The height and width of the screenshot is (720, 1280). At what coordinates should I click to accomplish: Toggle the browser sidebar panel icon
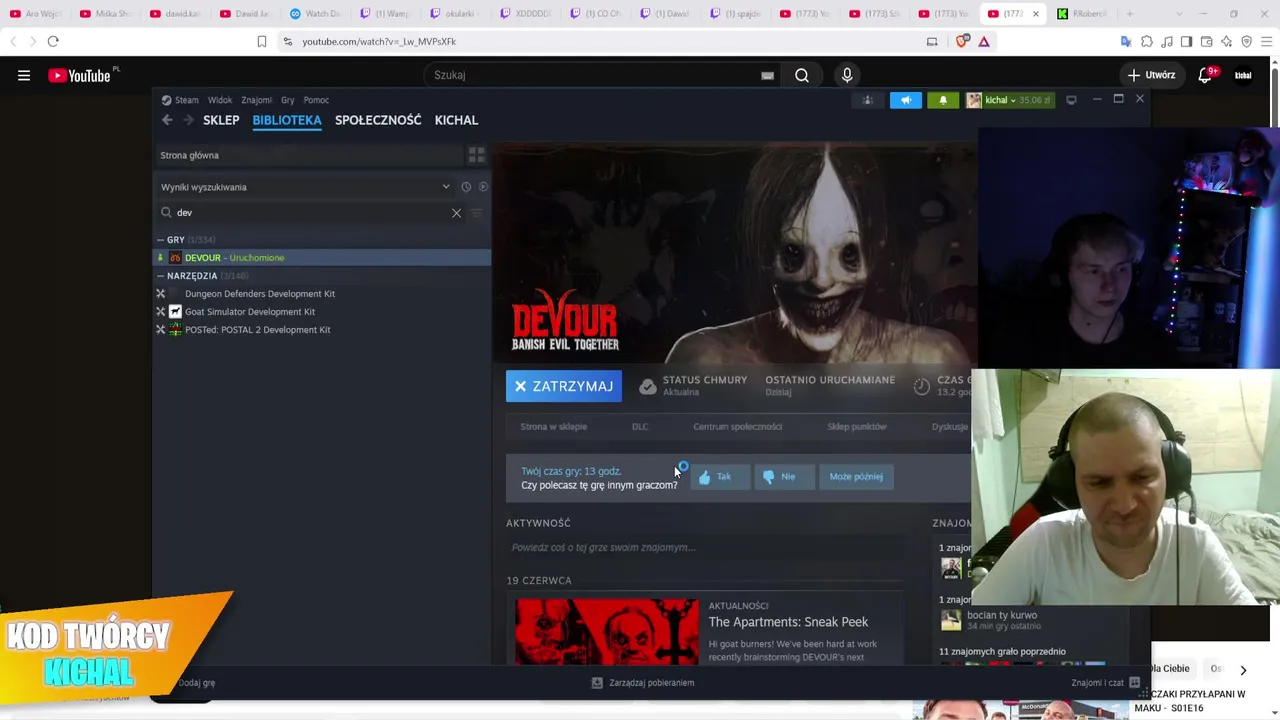pyautogui.click(x=1186, y=41)
